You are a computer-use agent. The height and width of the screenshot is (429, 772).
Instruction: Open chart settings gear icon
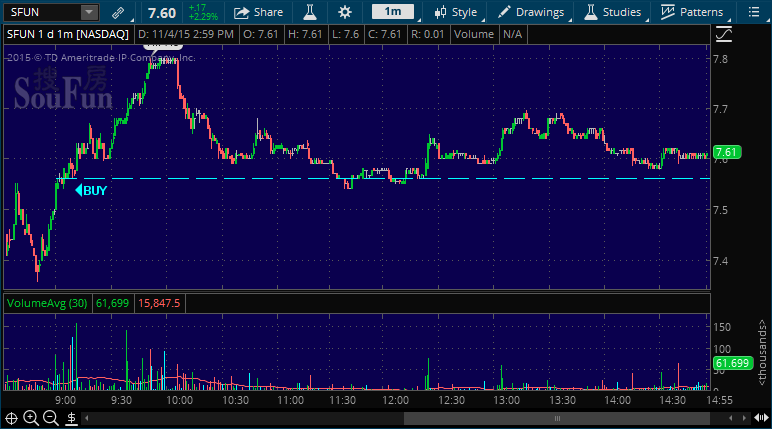coord(345,12)
